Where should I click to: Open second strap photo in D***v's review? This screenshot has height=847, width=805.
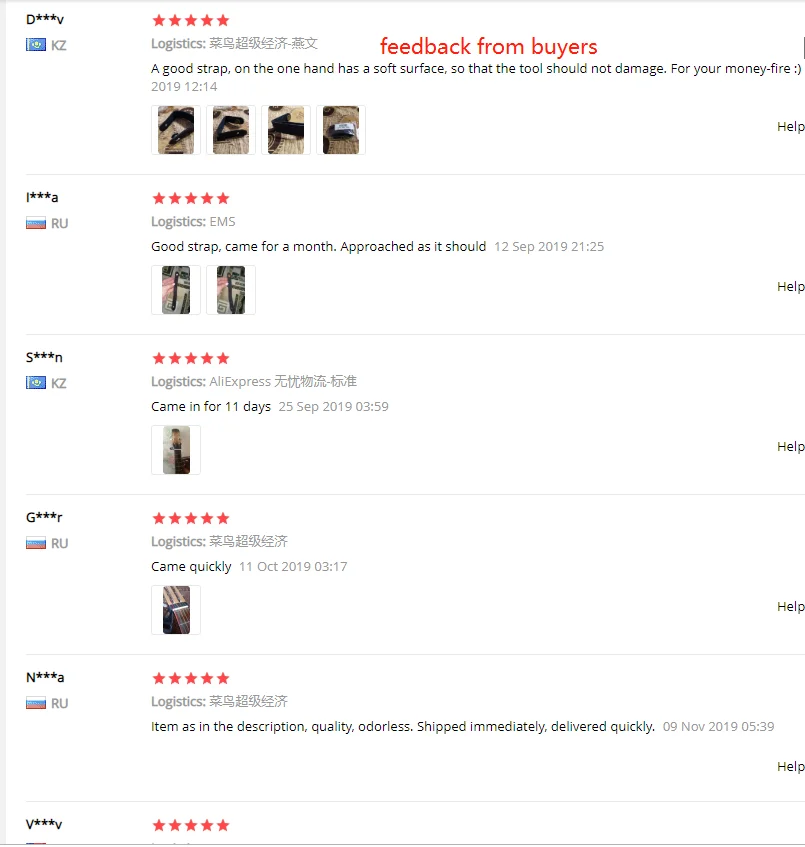pyautogui.click(x=231, y=130)
